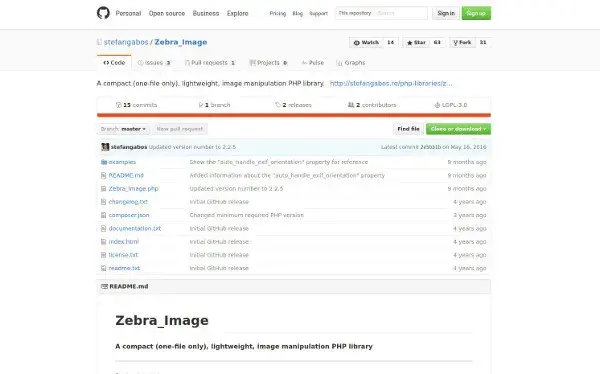Image resolution: width=600 pixels, height=374 pixels.
Task: Open the Graphs tab
Action: (x=351, y=63)
